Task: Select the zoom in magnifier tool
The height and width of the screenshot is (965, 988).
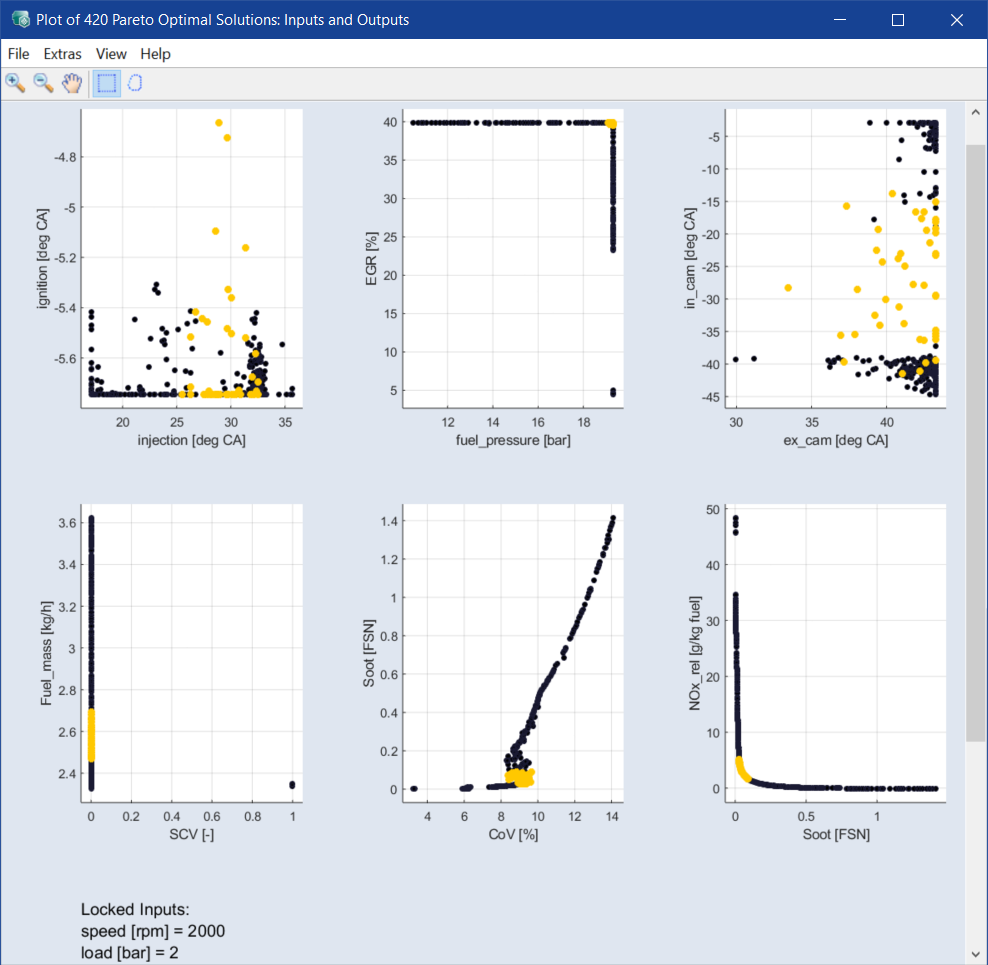Action: tap(16, 84)
